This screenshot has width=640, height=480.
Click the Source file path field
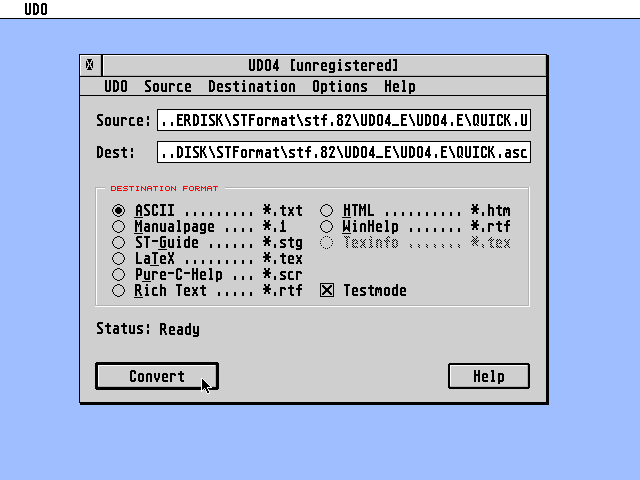(x=344, y=120)
